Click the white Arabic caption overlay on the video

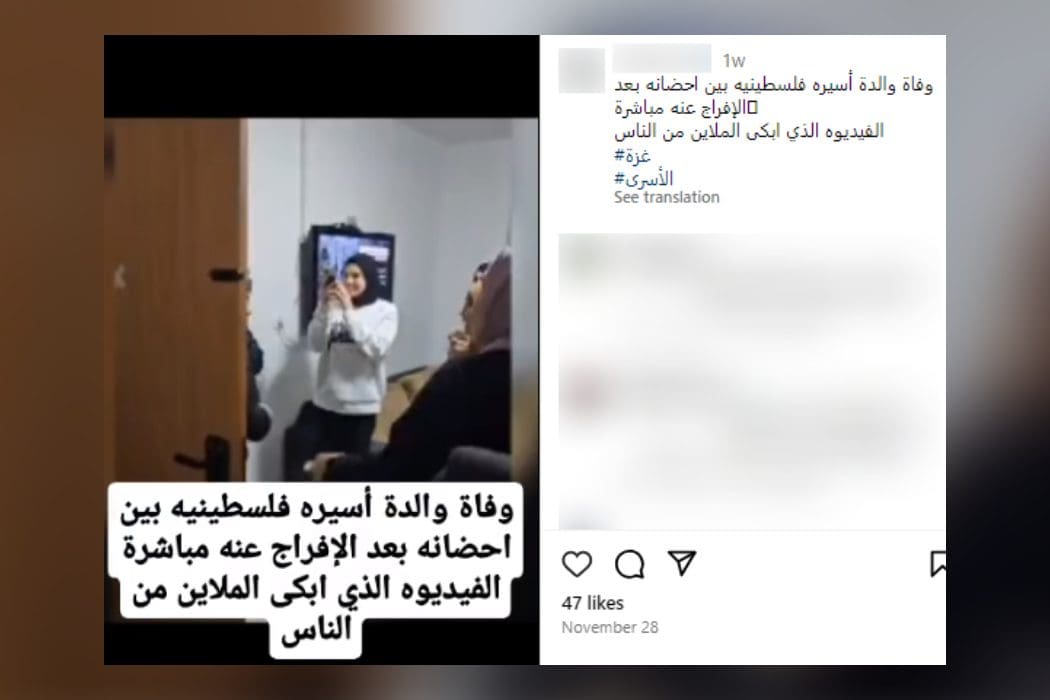pos(316,569)
